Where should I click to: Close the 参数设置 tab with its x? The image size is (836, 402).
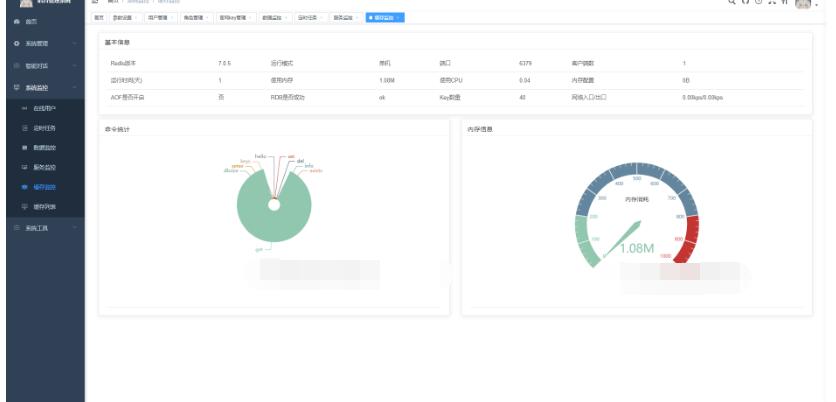(136, 18)
